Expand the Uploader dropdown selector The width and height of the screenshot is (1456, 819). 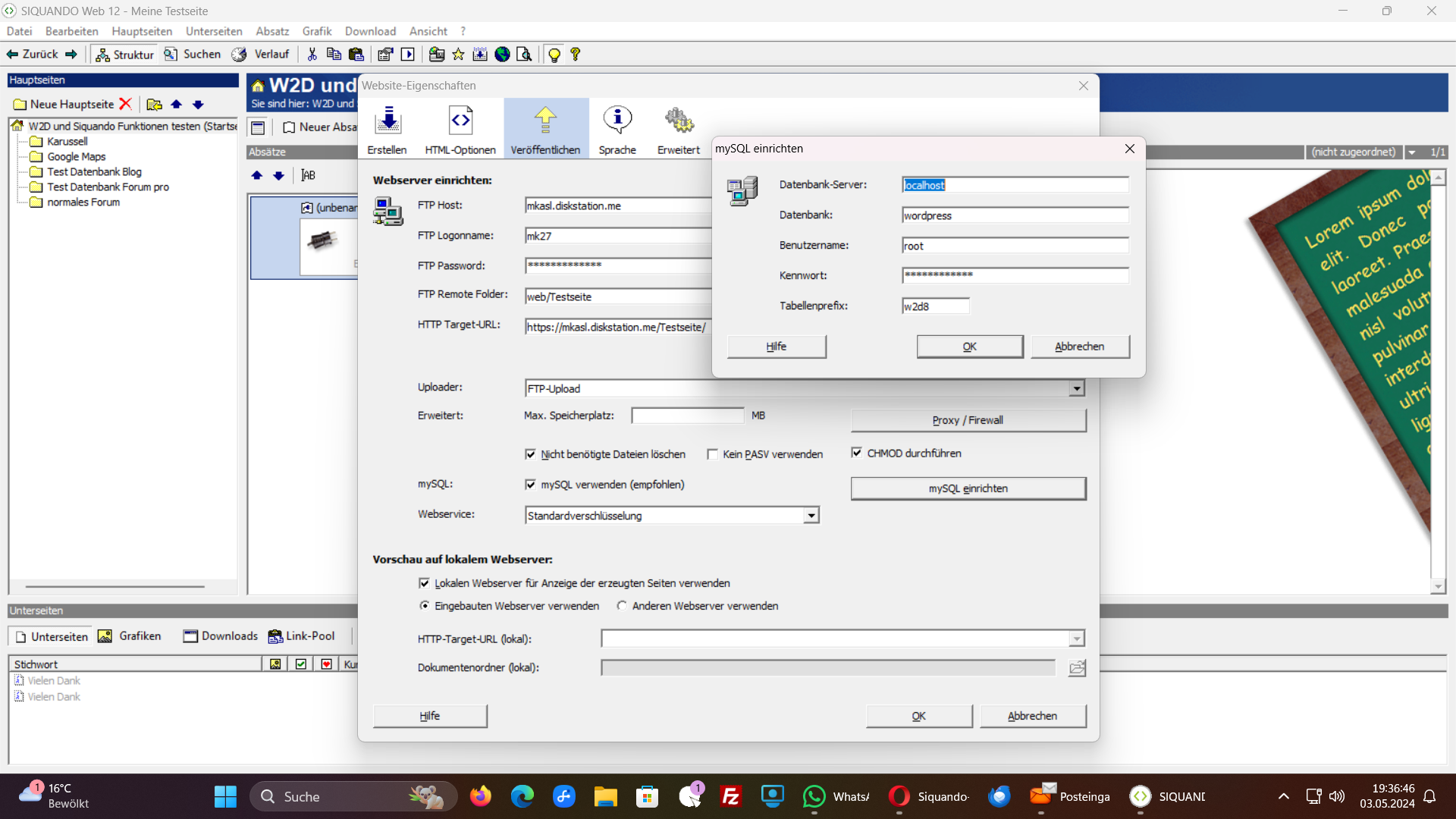[x=1077, y=388]
